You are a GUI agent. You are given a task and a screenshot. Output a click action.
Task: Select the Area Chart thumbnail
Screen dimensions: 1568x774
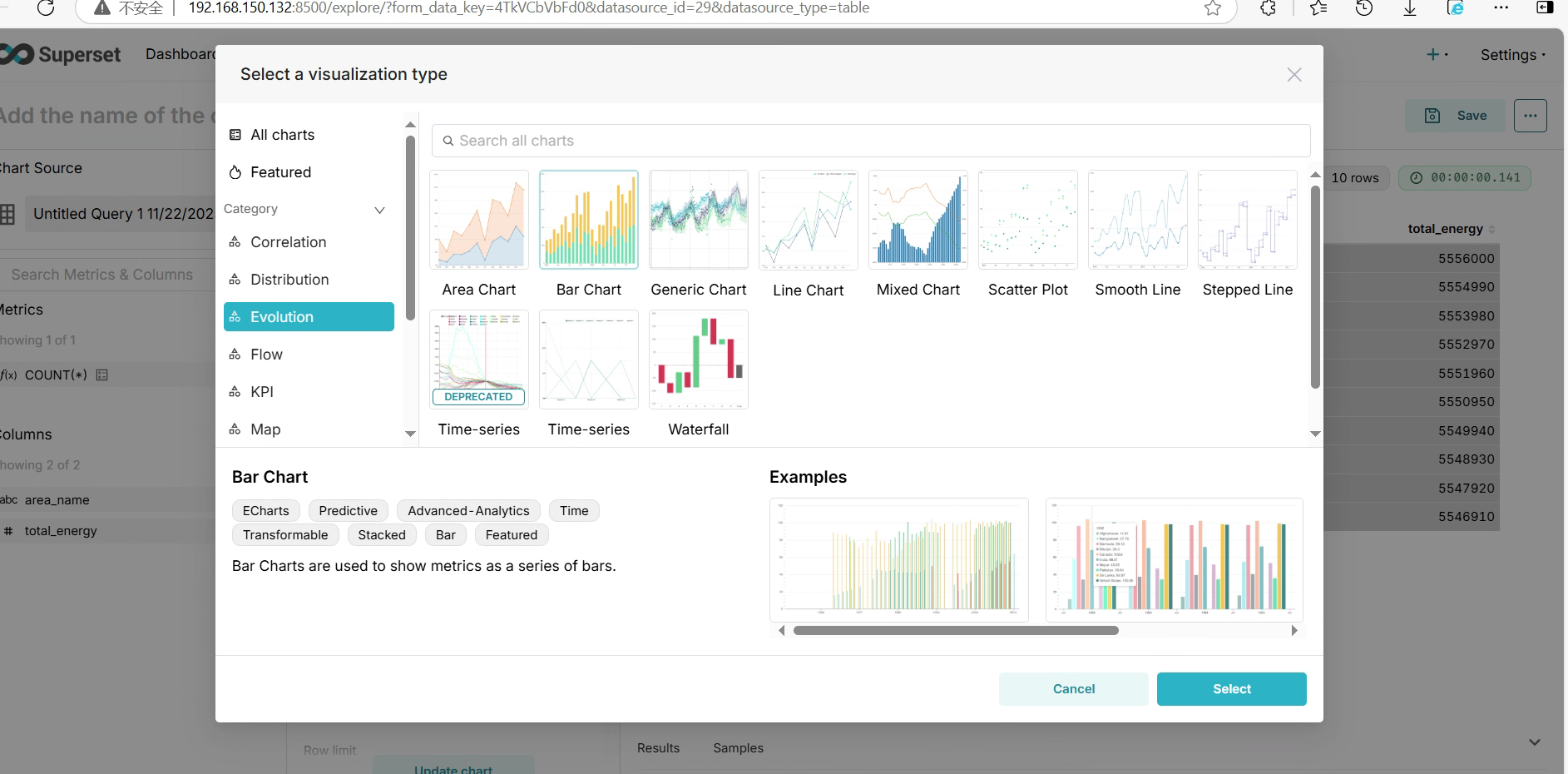[479, 220]
